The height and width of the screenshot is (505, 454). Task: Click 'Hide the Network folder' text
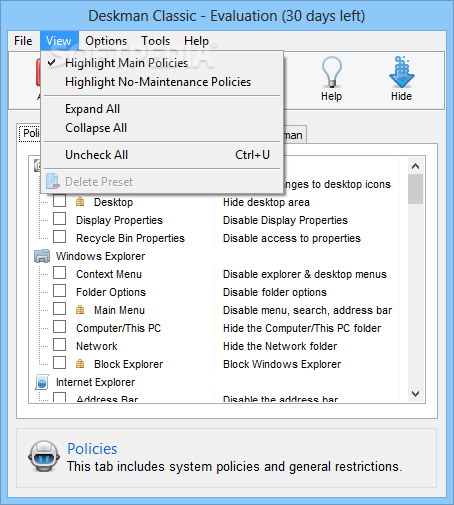coord(280,346)
